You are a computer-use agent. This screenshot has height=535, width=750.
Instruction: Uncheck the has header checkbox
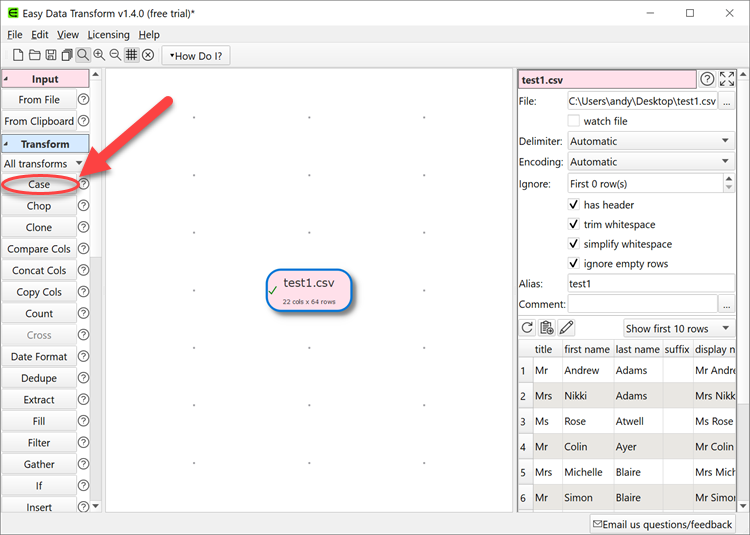(x=574, y=205)
